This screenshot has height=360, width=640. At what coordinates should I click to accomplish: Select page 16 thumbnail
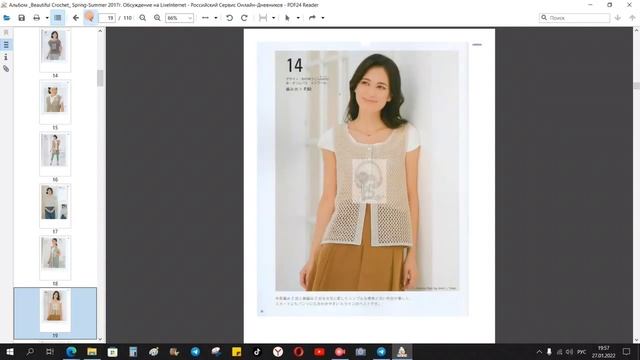point(55,154)
